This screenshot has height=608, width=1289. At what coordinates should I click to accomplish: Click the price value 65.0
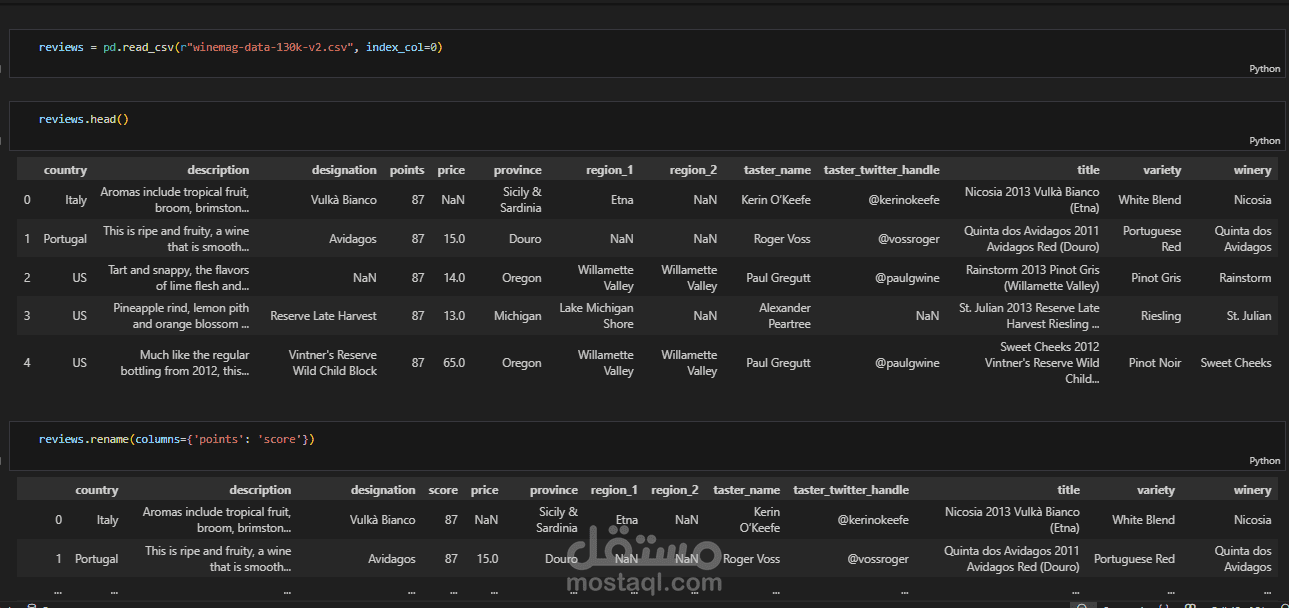pyautogui.click(x=453, y=363)
